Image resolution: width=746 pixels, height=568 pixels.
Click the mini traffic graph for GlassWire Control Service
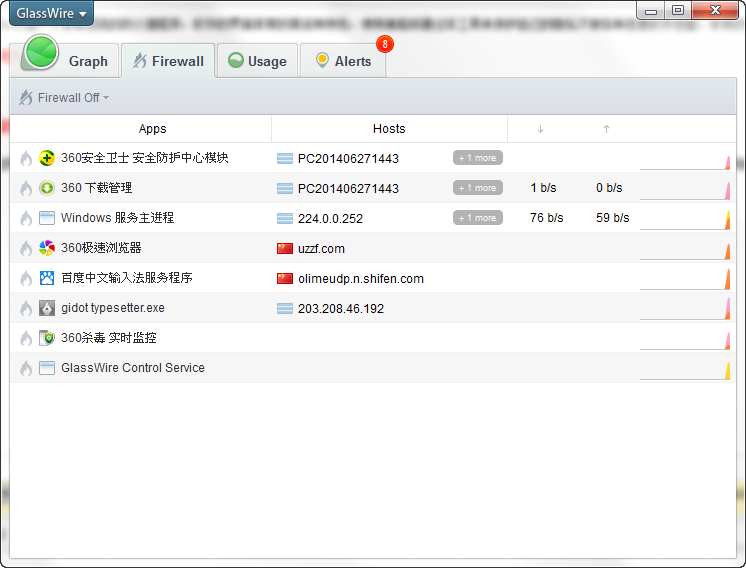685,371
